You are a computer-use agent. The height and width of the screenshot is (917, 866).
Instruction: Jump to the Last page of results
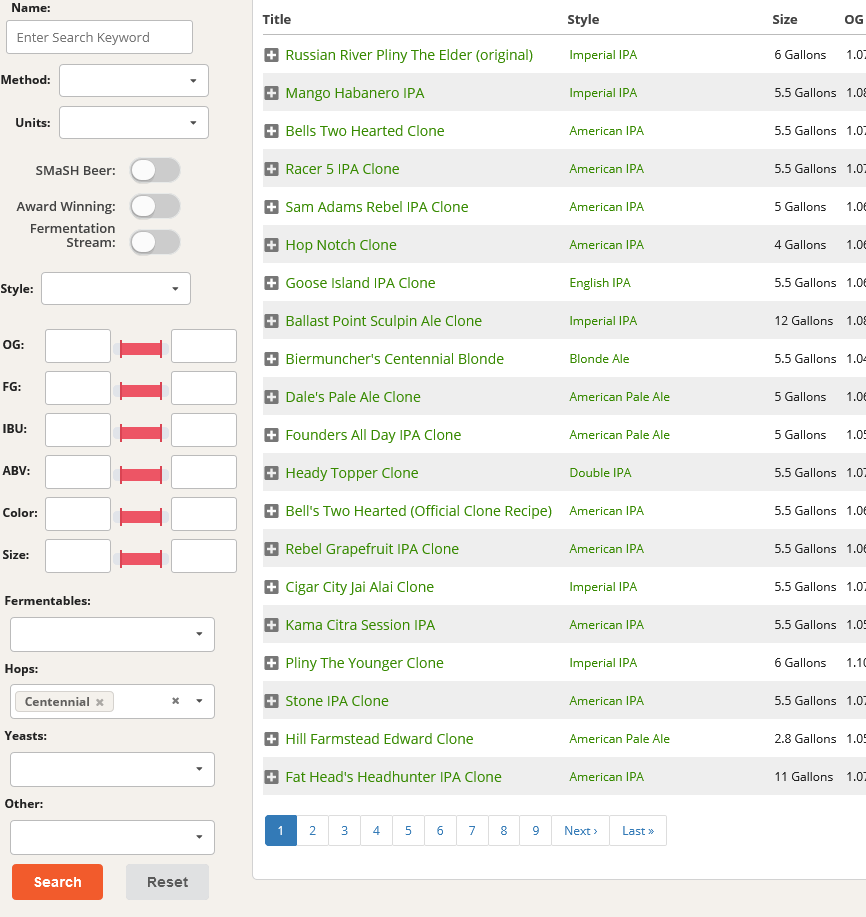click(637, 831)
